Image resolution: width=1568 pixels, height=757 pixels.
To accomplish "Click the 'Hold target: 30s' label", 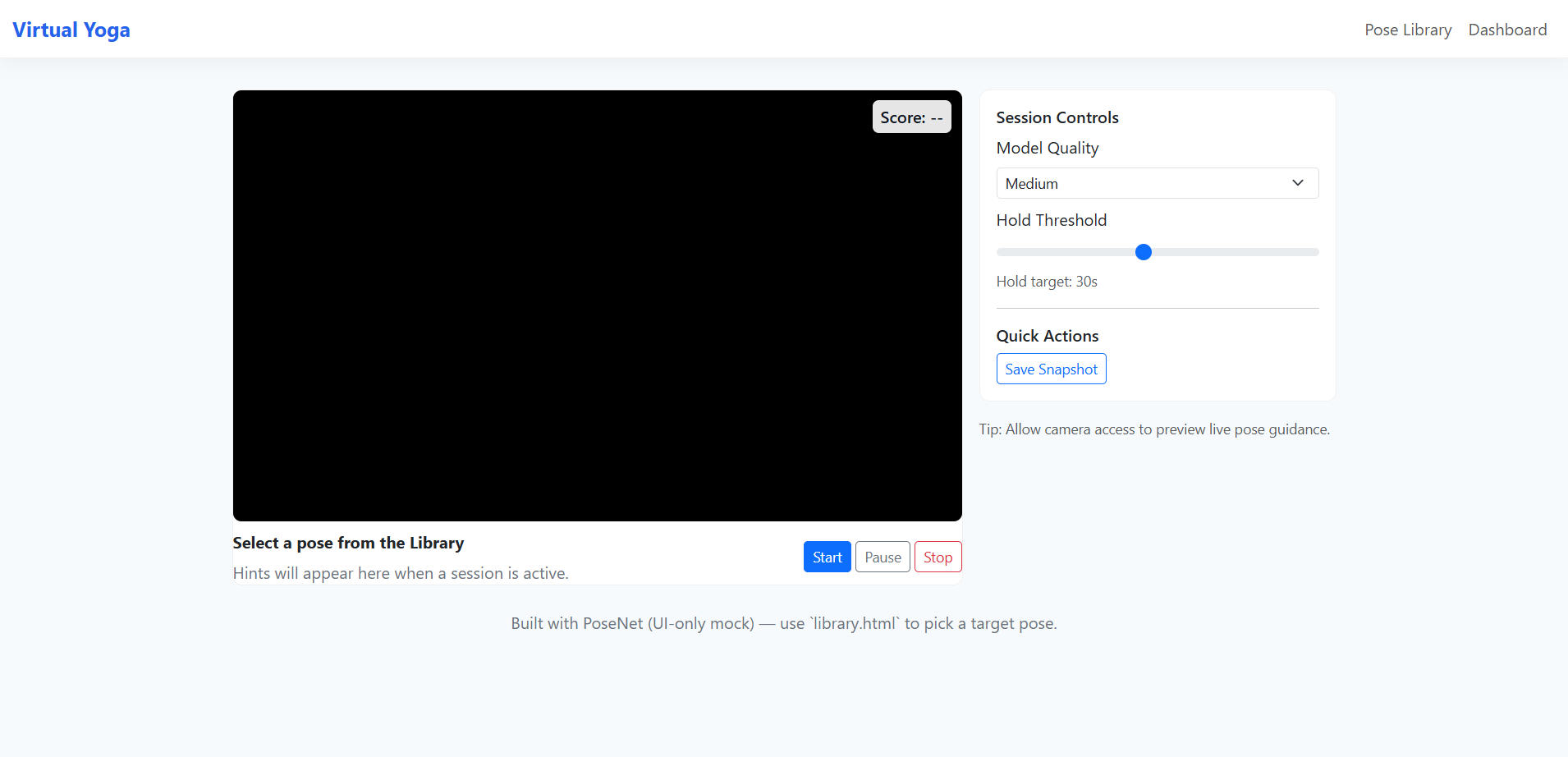I will pyautogui.click(x=1047, y=282).
